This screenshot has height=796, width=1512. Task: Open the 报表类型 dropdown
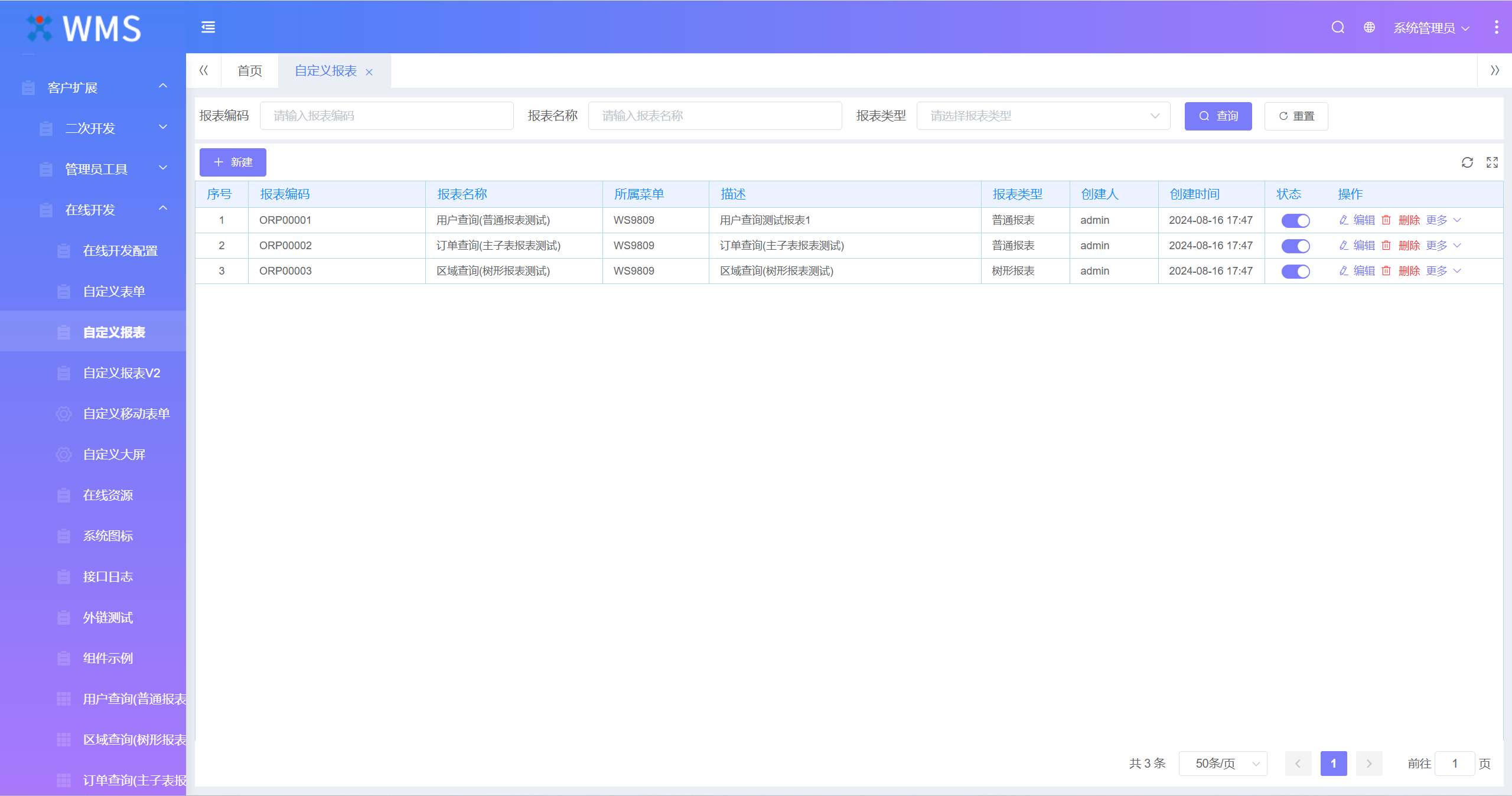1043,116
